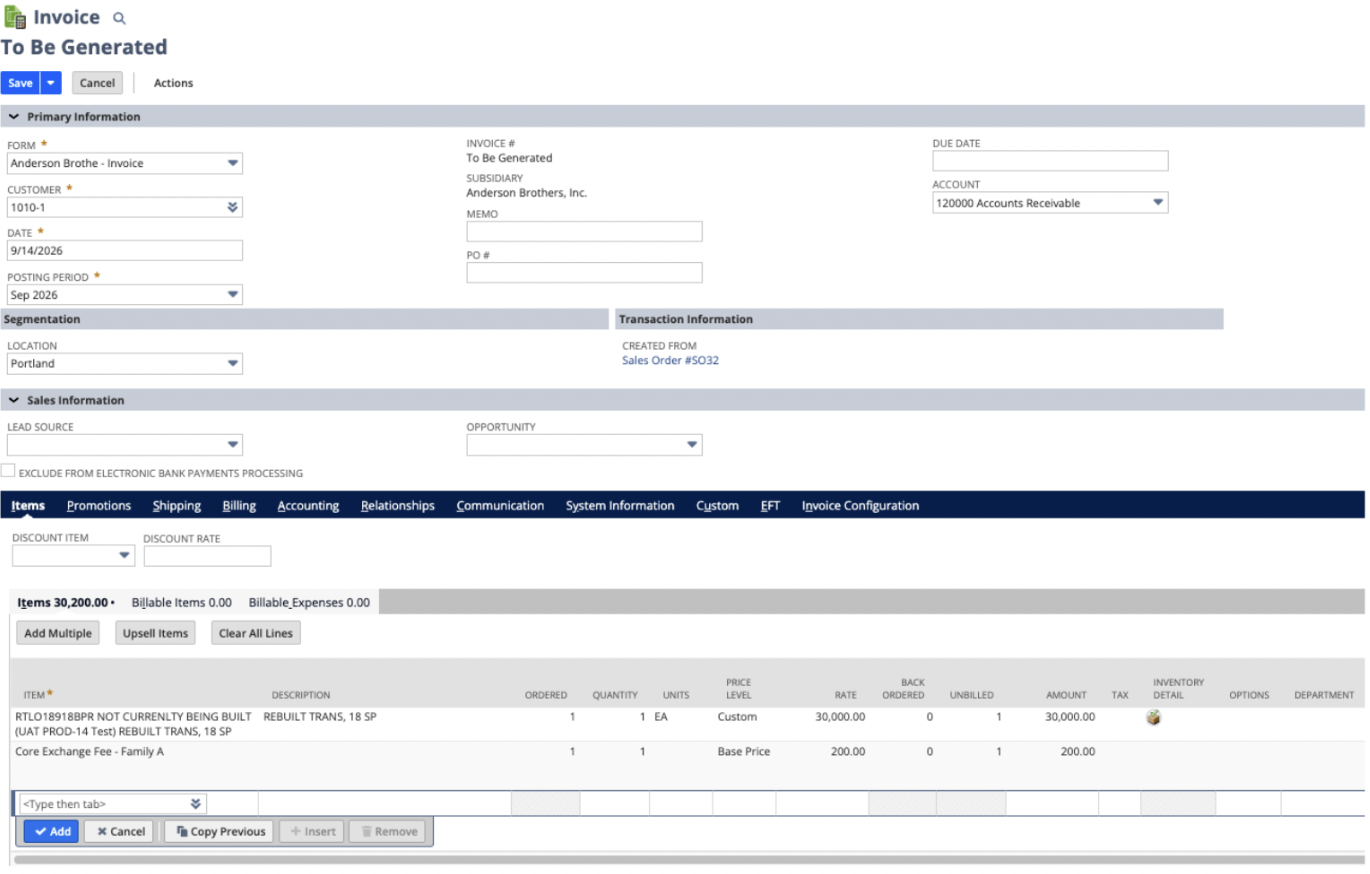
Task: Collapse the Sales Information section
Action: (14, 400)
